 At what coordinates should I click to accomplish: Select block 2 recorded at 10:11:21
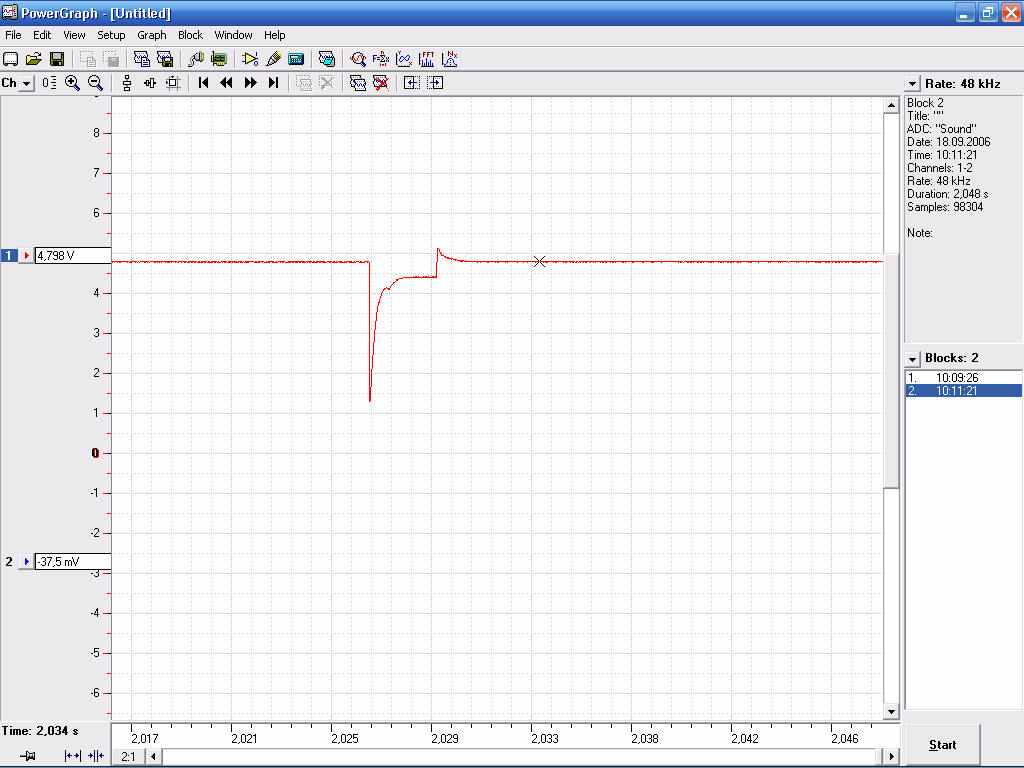(x=963, y=391)
